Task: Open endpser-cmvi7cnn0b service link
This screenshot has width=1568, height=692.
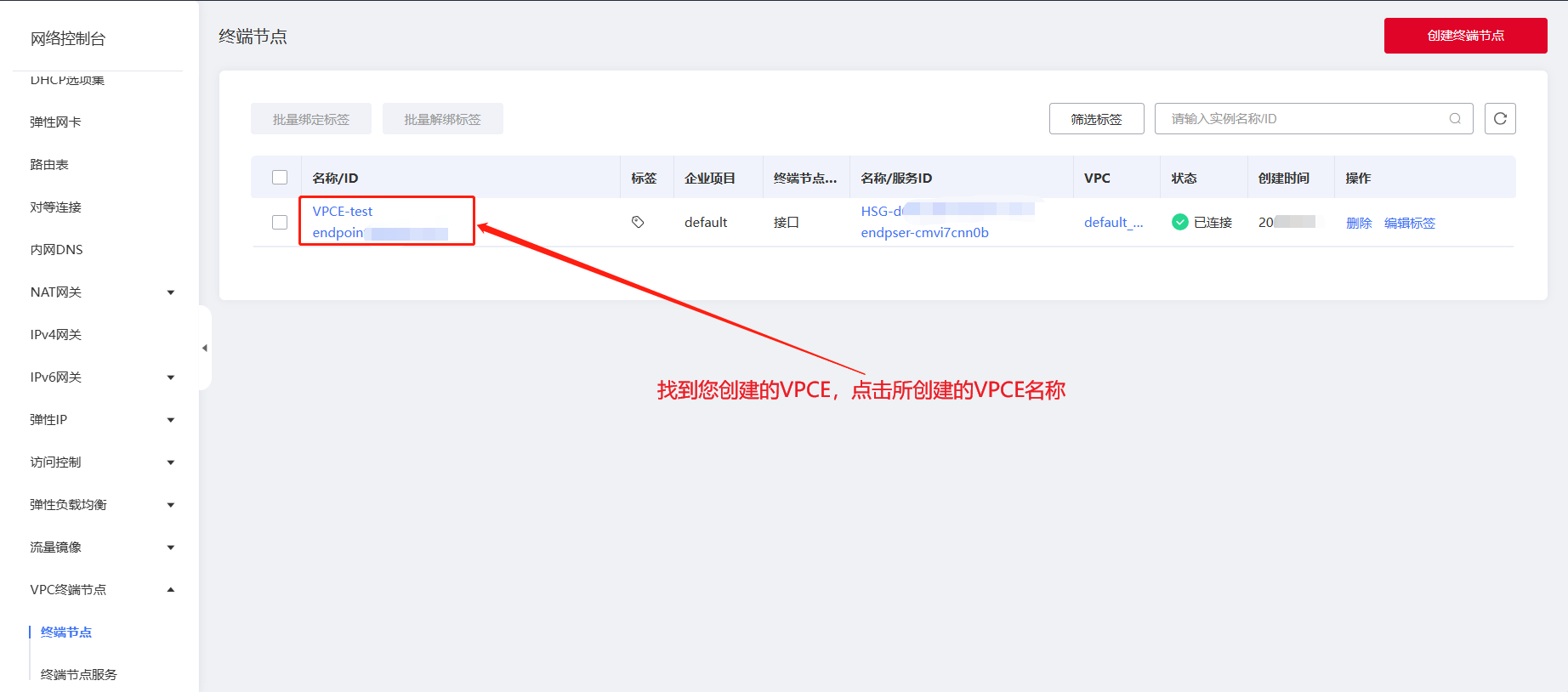Action: [x=924, y=233]
